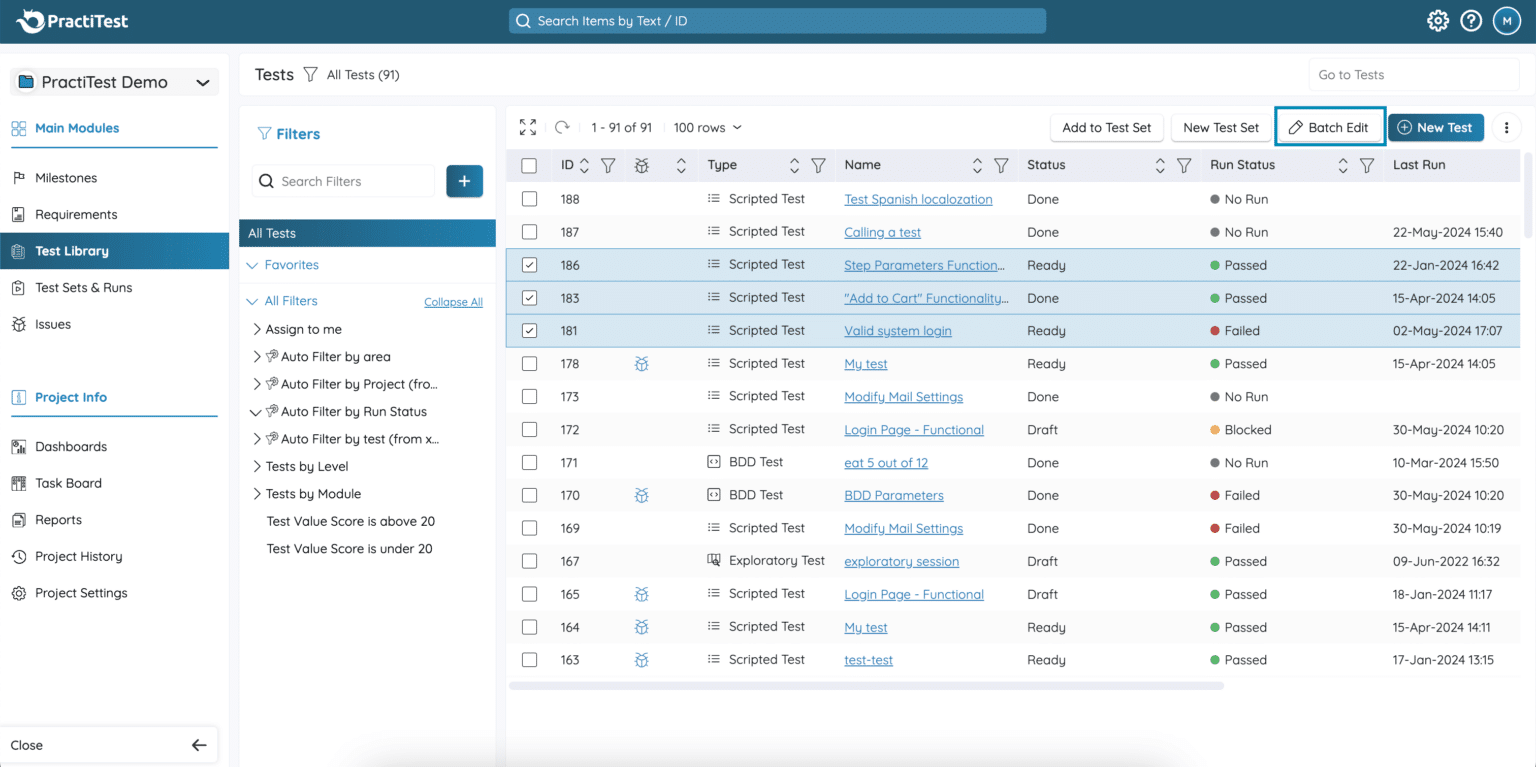The image size is (1536, 767).
Task: Refresh the tests grid
Action: pyautogui.click(x=562, y=128)
